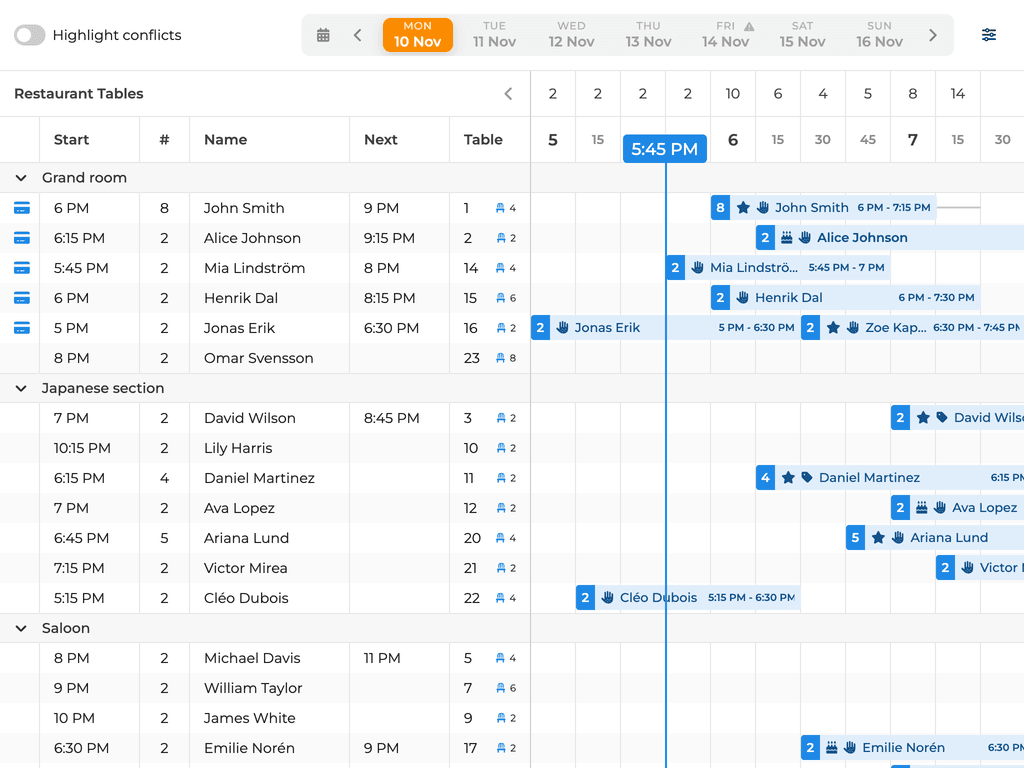
Task: Collapse the Japanese section
Action: tap(22, 388)
